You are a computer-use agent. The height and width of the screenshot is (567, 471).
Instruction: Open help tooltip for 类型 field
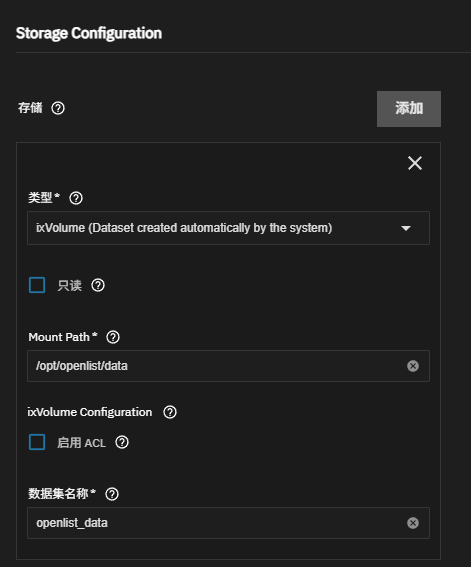tap(76, 198)
